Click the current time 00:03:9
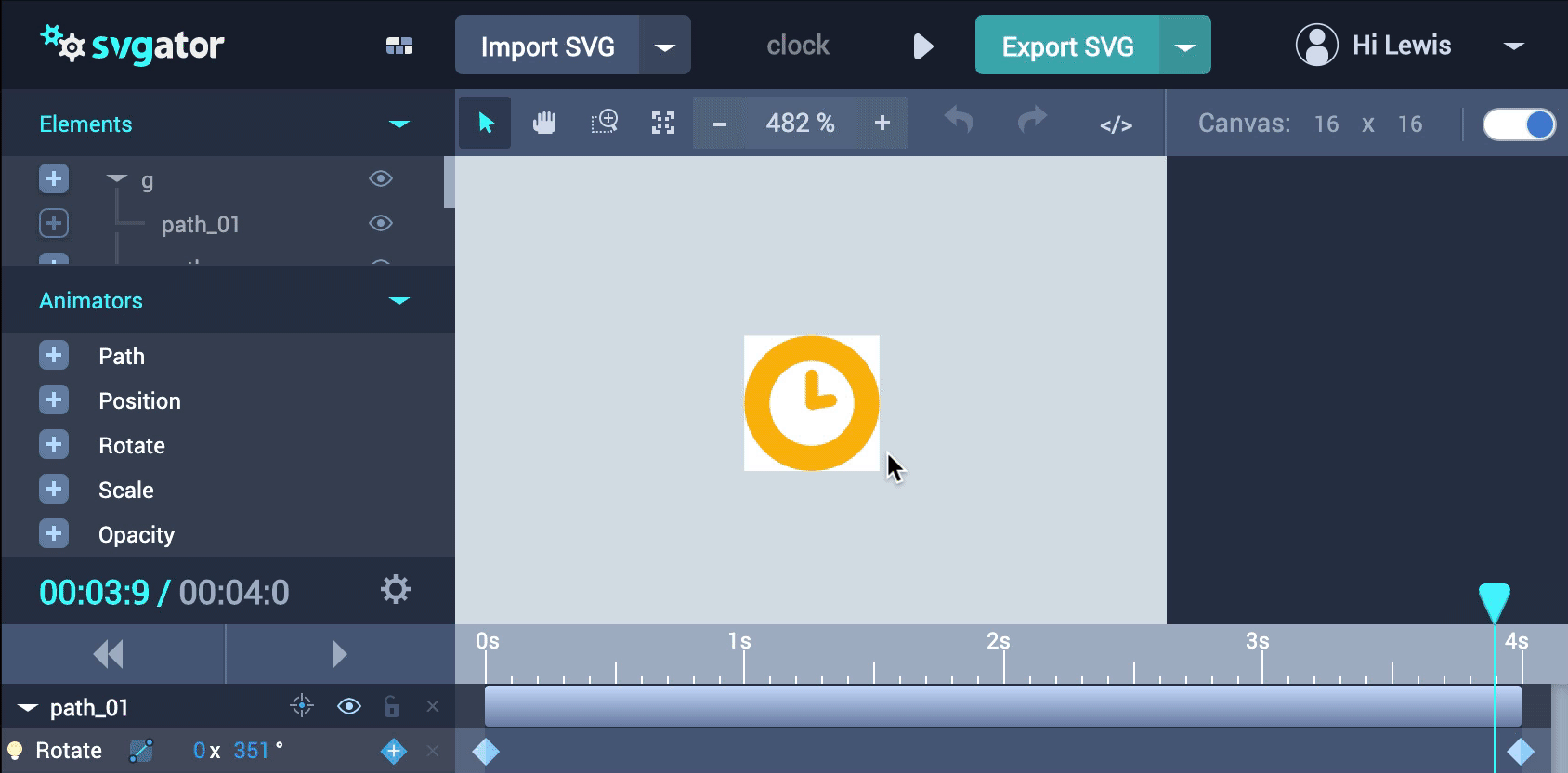The image size is (1568, 773). click(94, 592)
